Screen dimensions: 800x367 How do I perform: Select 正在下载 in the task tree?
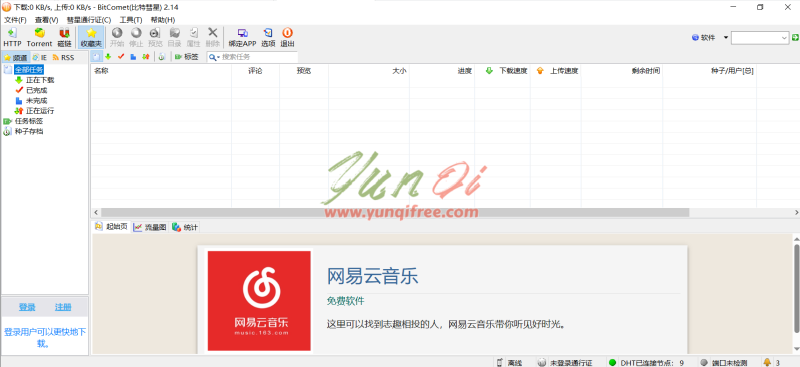coord(40,80)
